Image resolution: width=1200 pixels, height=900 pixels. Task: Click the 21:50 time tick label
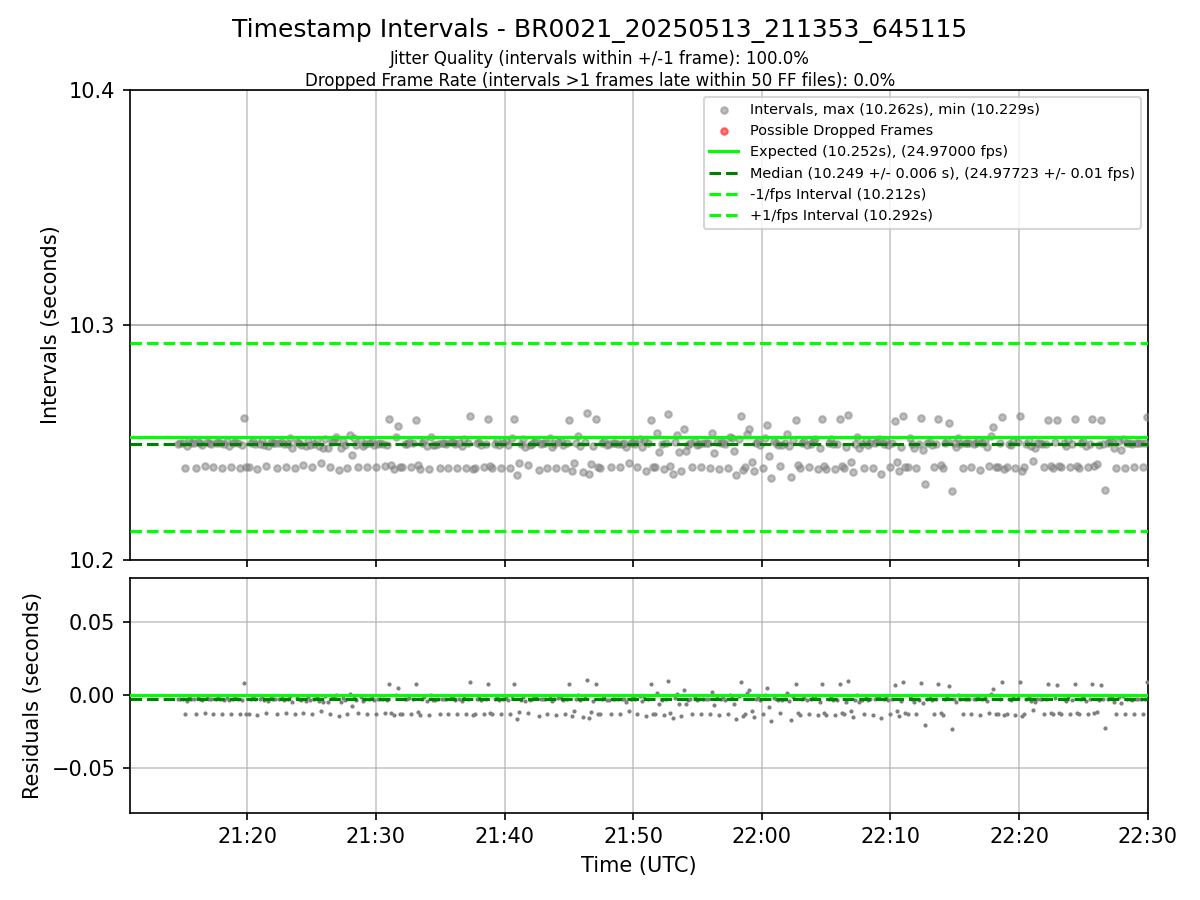coord(633,835)
